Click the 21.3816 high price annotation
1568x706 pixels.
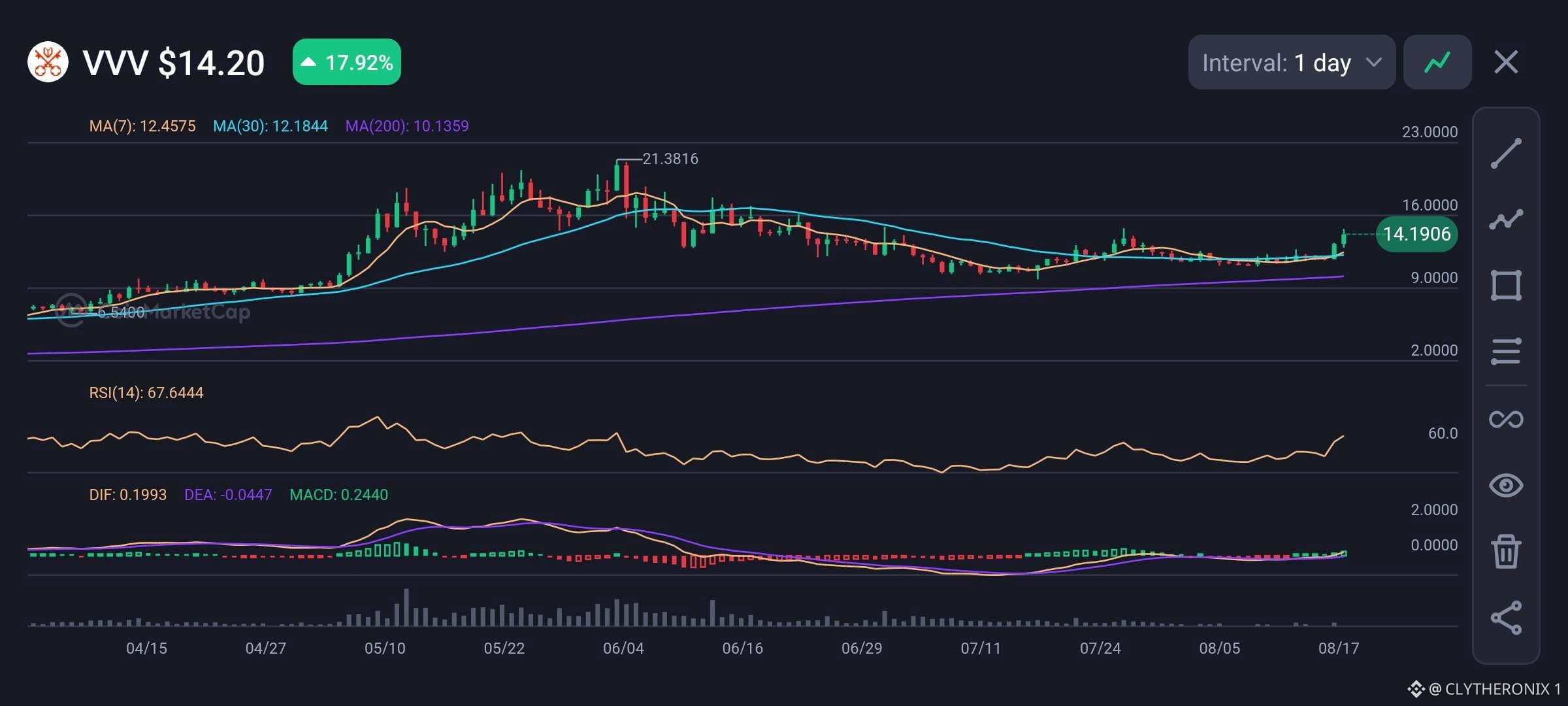point(670,159)
